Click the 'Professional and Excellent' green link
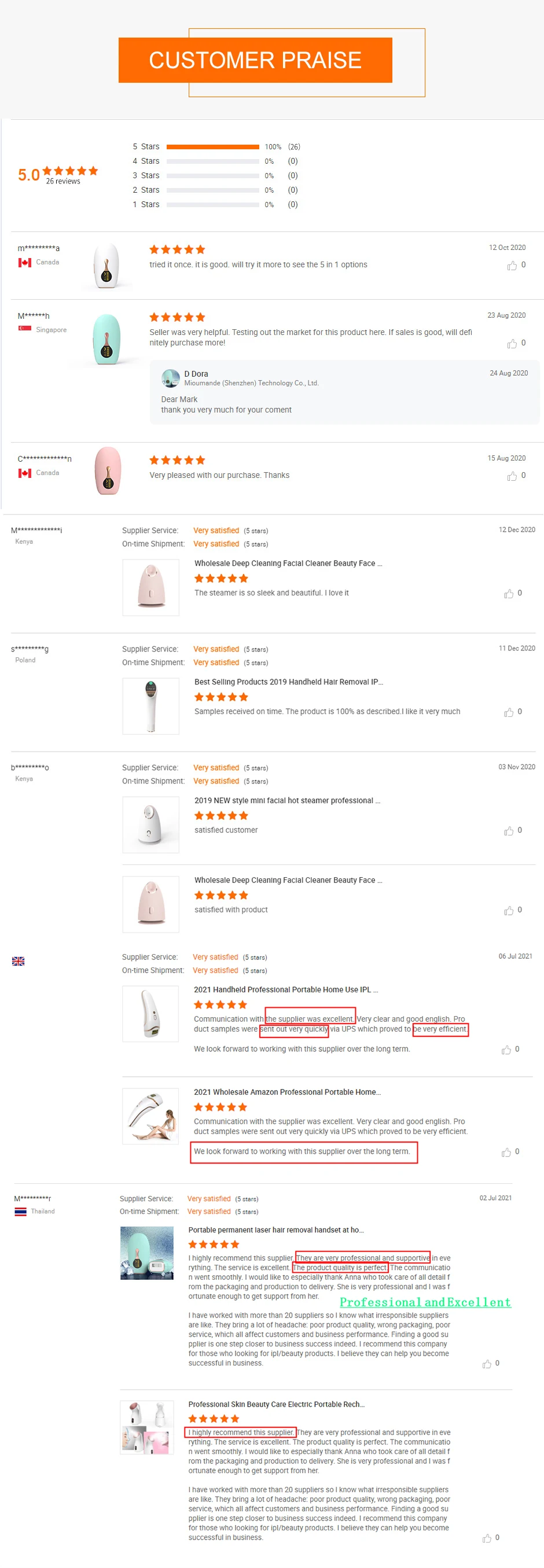The height and width of the screenshot is (1568, 544). (425, 1302)
